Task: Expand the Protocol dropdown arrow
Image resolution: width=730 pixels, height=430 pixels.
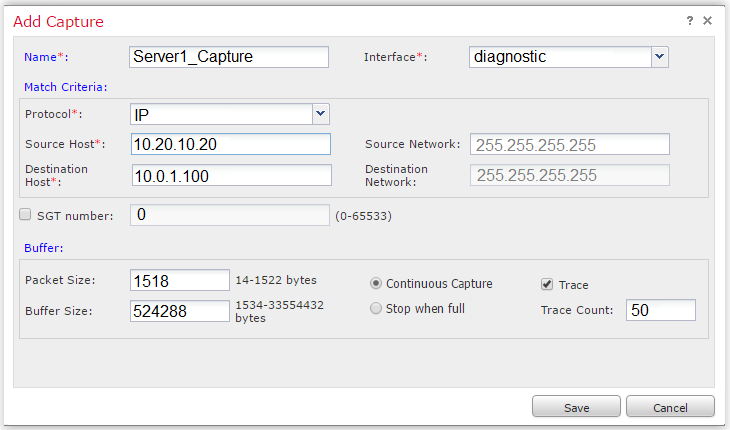Action: point(320,114)
